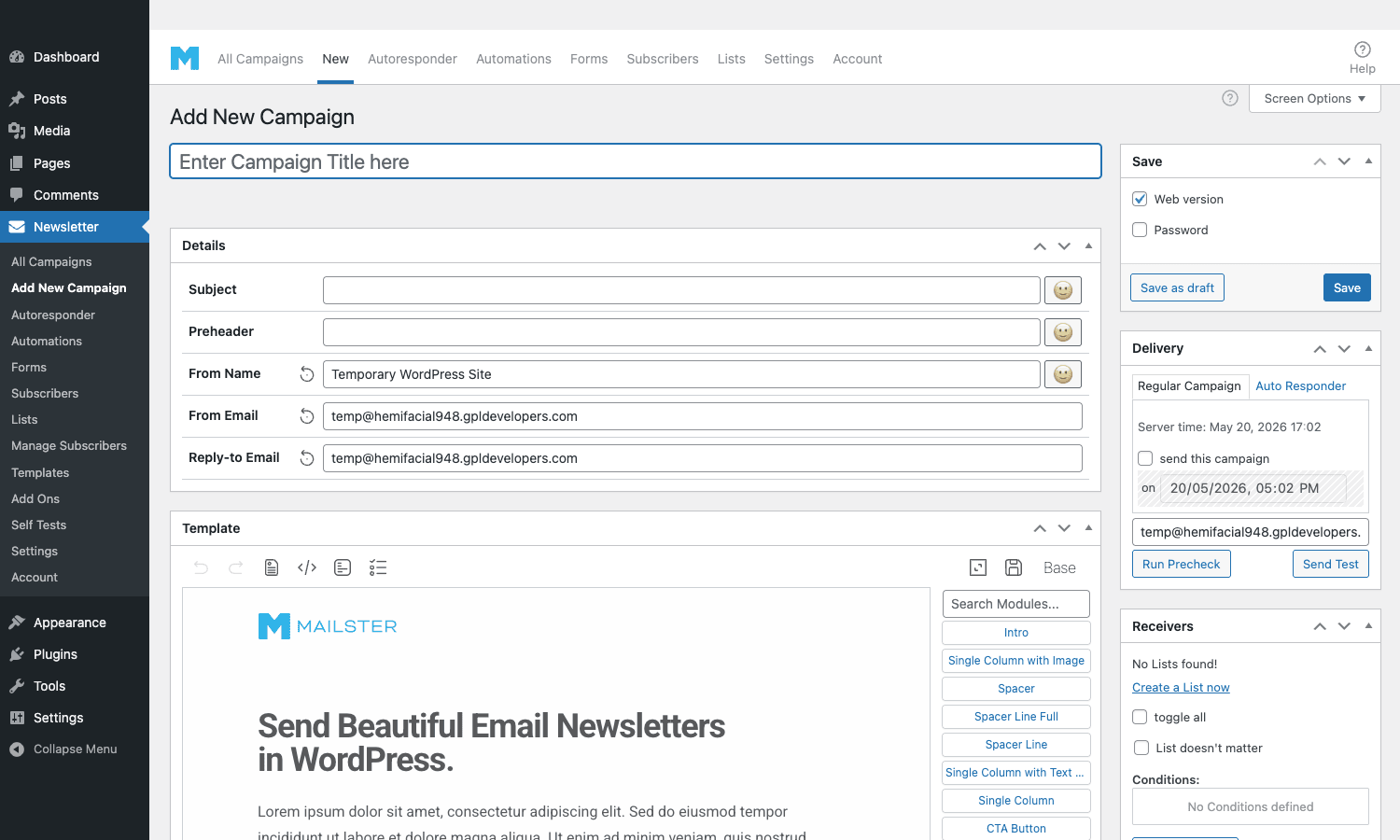Switch to the Auto Responder delivery tab
The width and height of the screenshot is (1400, 840).
(1300, 386)
